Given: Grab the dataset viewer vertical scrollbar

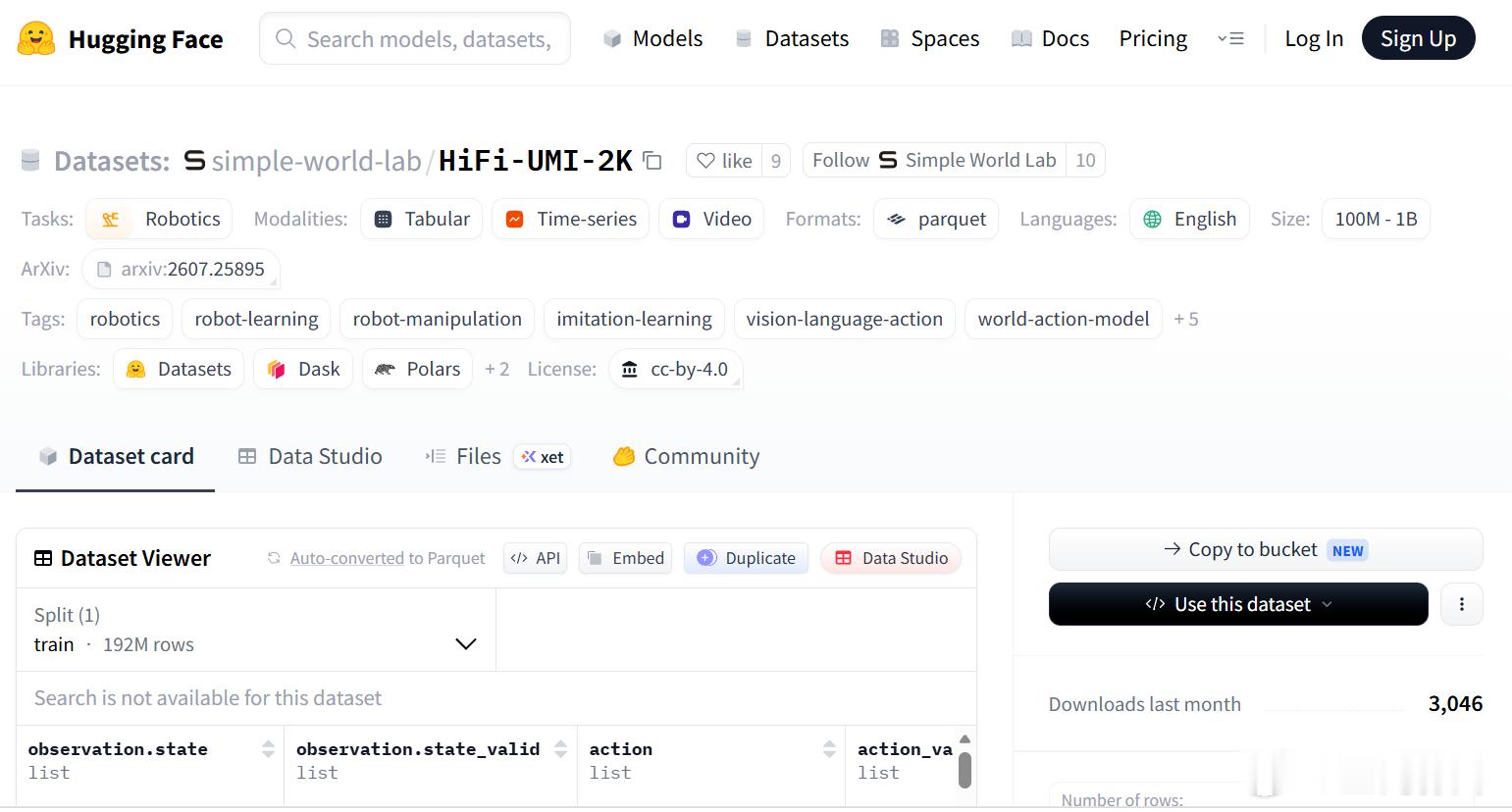Looking at the screenshot, I should click(x=965, y=770).
